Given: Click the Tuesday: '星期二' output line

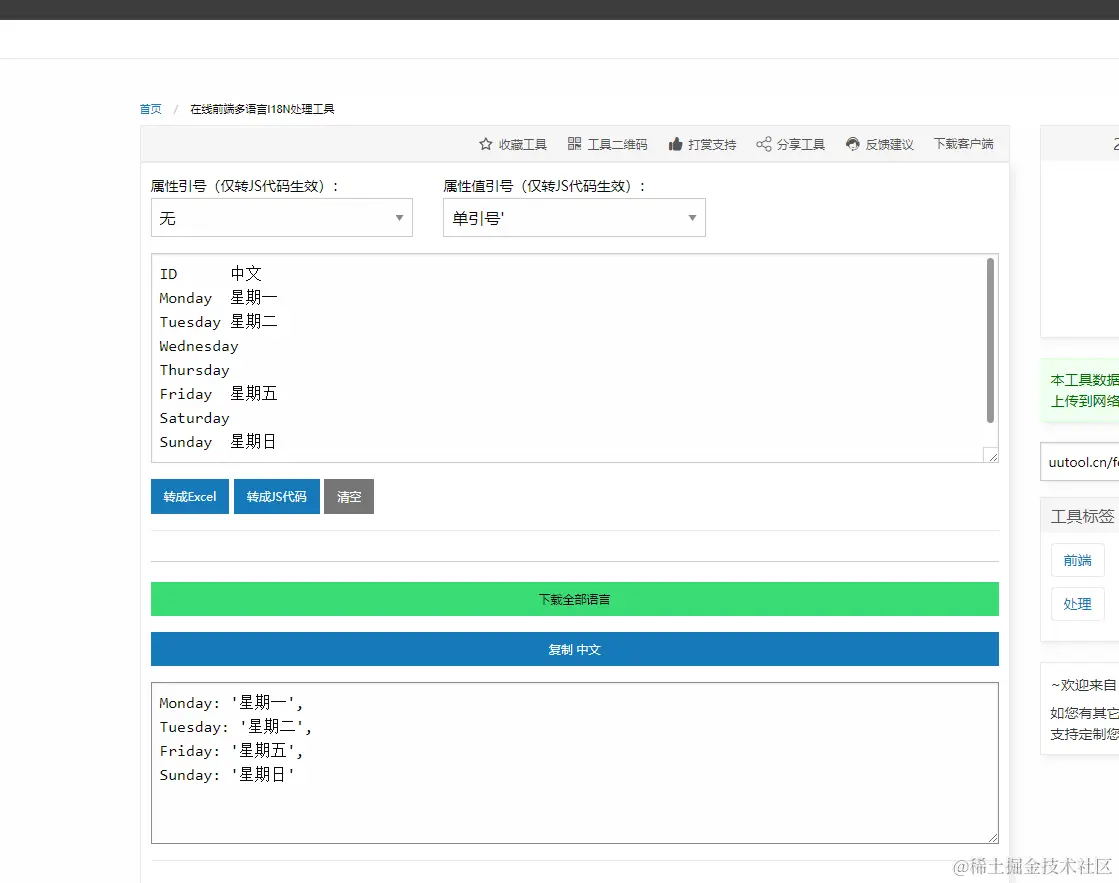Looking at the screenshot, I should (x=236, y=727).
